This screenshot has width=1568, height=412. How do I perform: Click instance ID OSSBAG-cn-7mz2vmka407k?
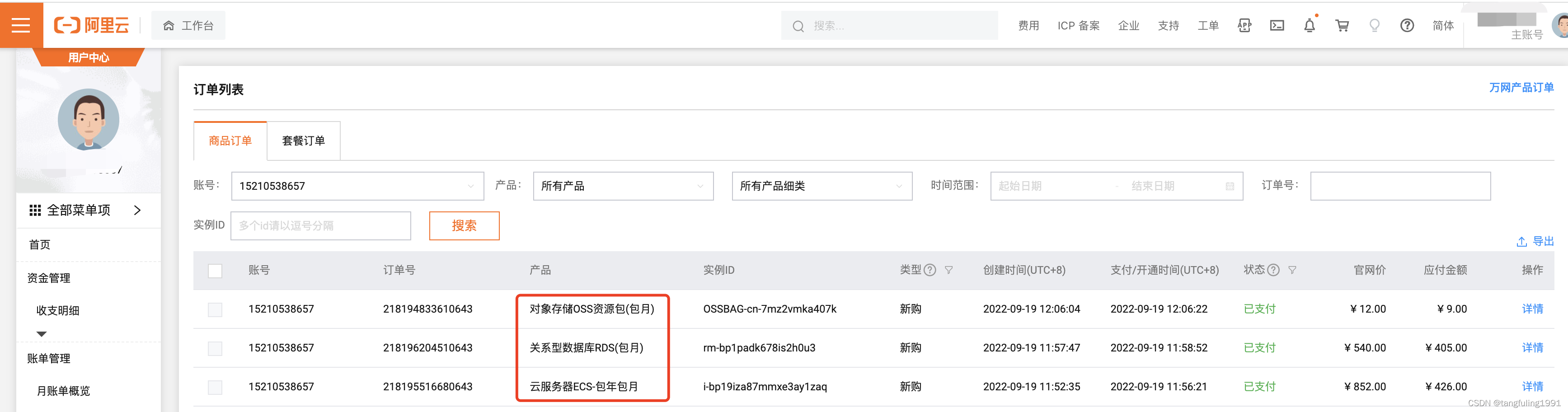click(770, 309)
